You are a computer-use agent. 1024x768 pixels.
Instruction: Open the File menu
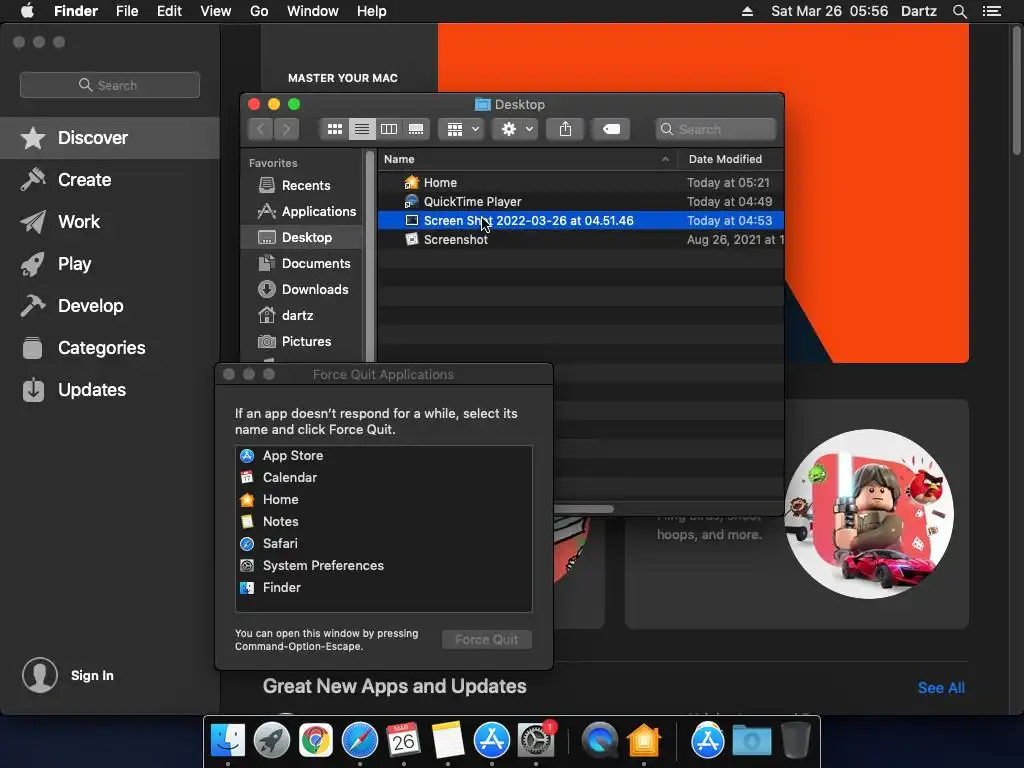click(x=127, y=11)
